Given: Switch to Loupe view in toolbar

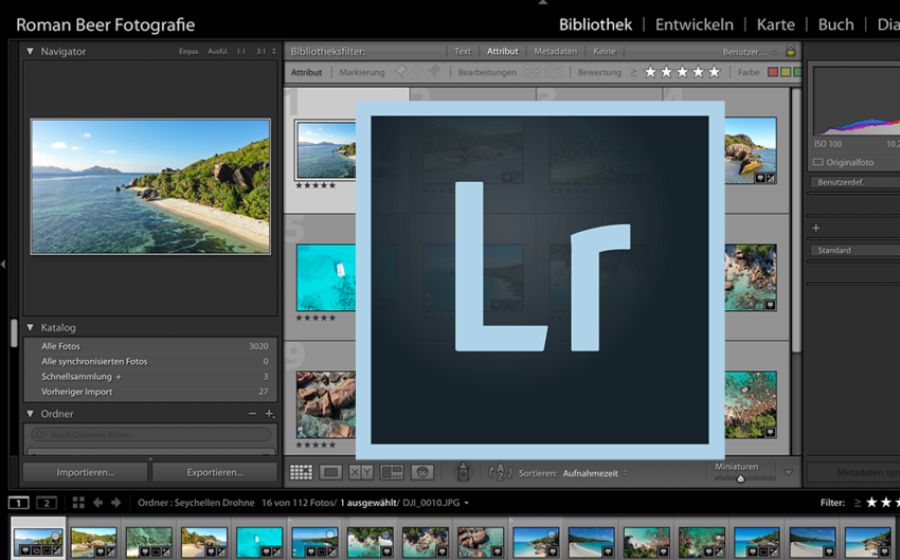Looking at the screenshot, I should tap(331, 472).
